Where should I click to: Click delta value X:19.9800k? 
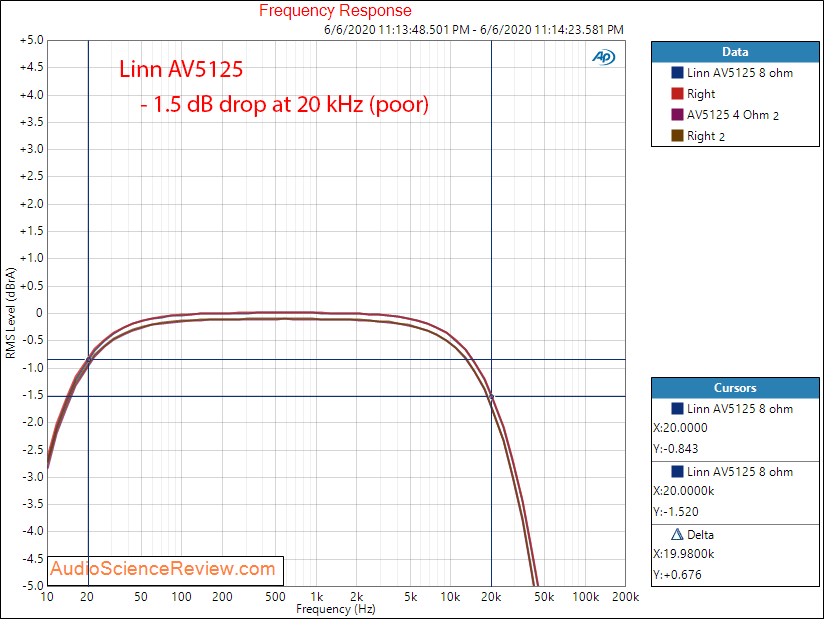[684, 554]
